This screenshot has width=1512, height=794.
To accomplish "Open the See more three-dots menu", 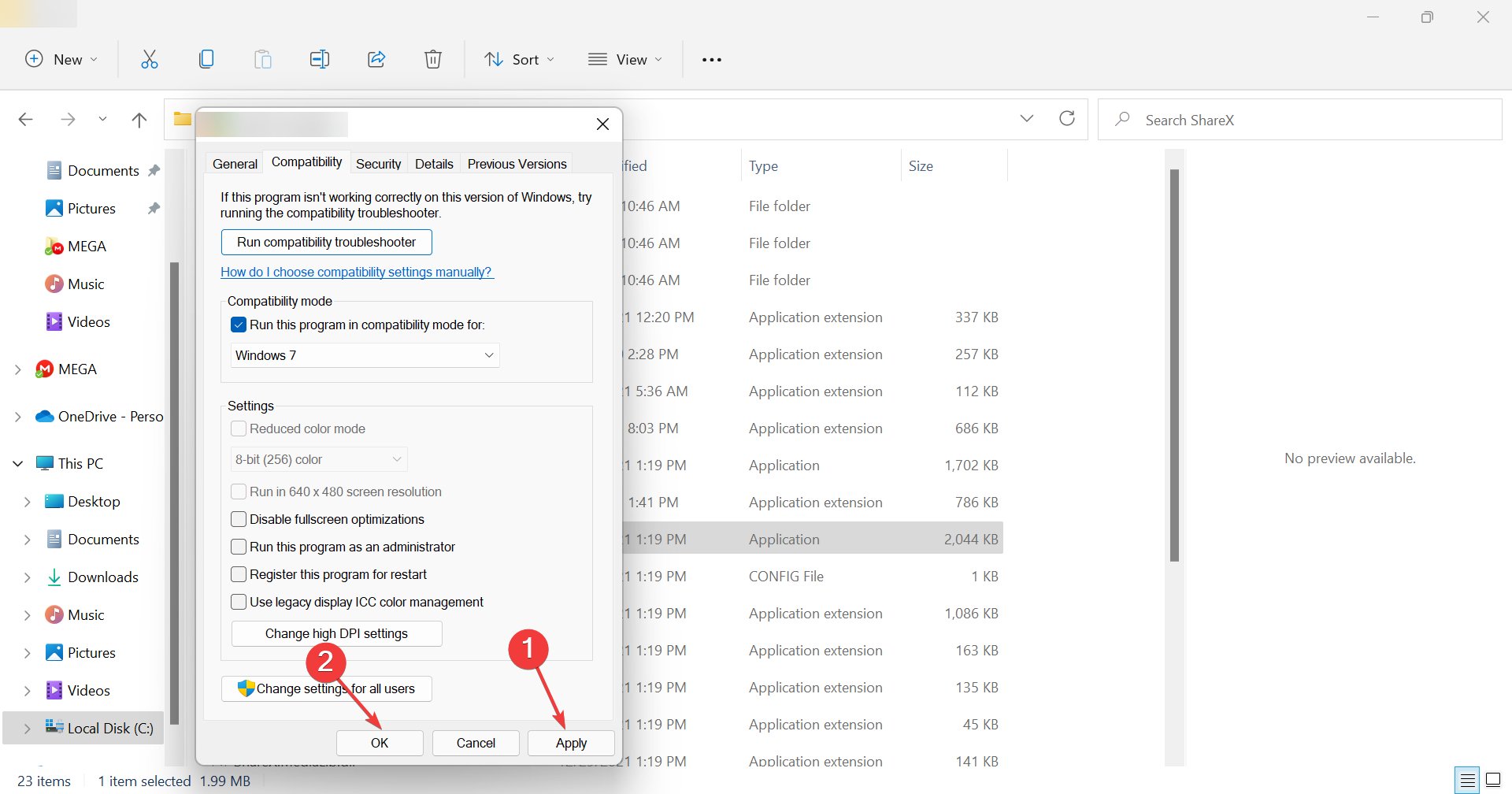I will (x=712, y=60).
